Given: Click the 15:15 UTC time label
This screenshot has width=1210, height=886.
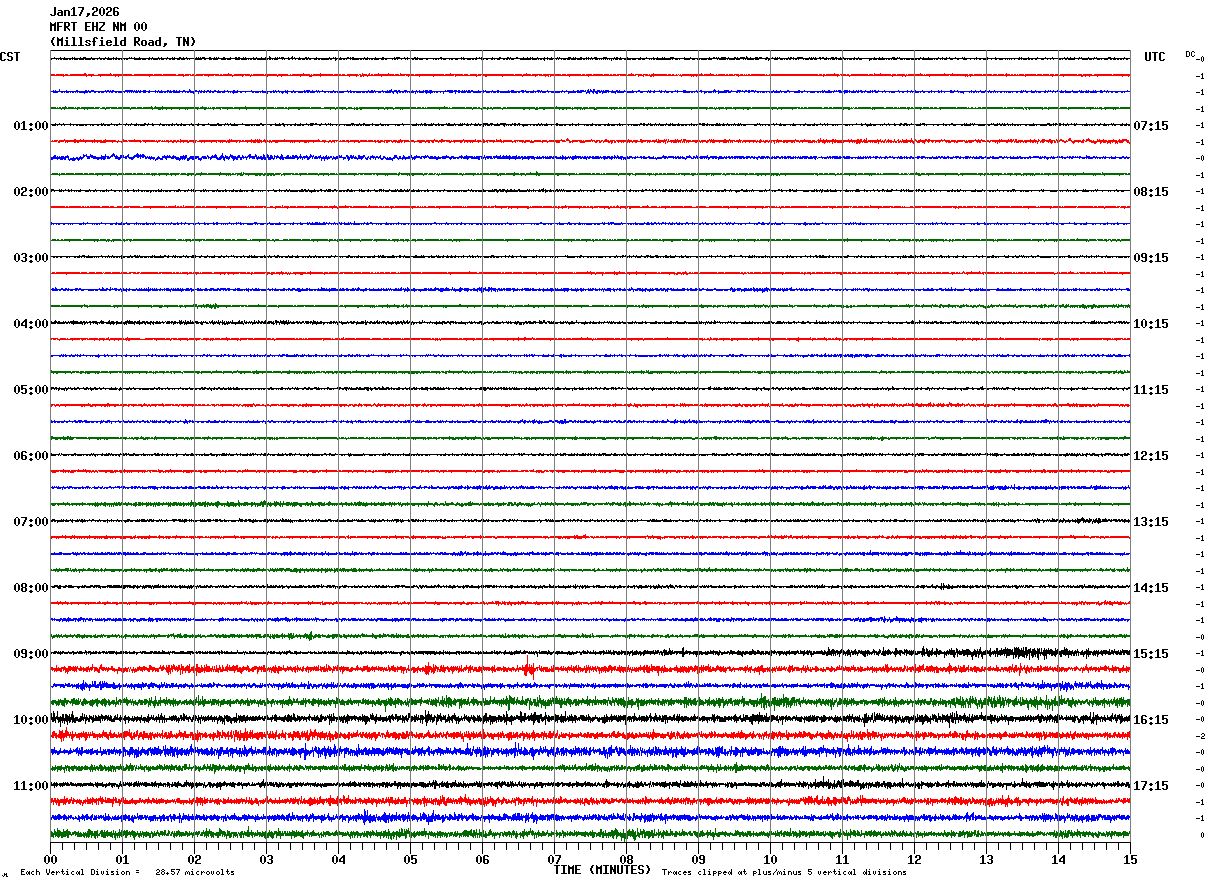Looking at the screenshot, I should [x=1151, y=654].
